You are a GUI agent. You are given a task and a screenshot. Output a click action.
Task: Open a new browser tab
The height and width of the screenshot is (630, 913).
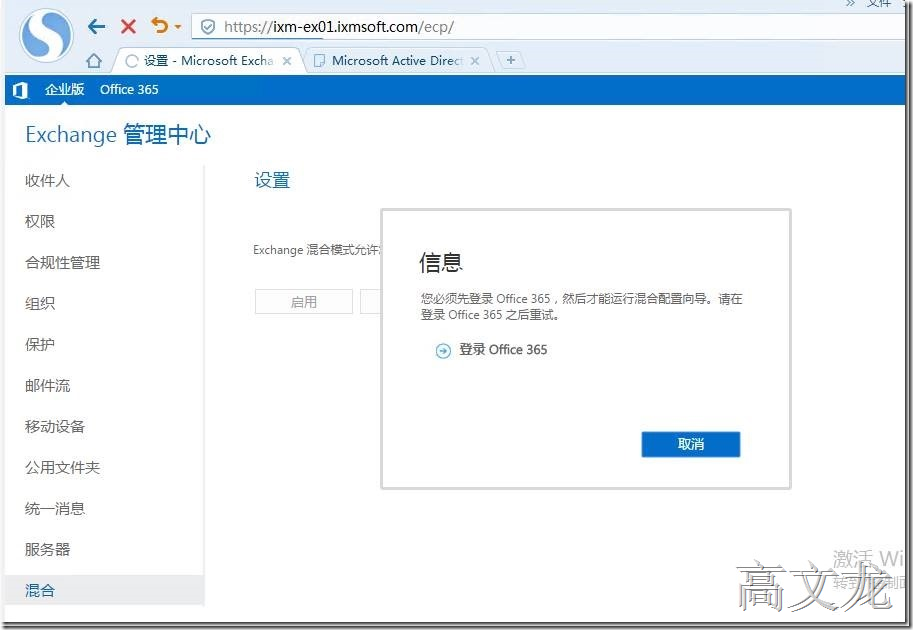coord(511,60)
